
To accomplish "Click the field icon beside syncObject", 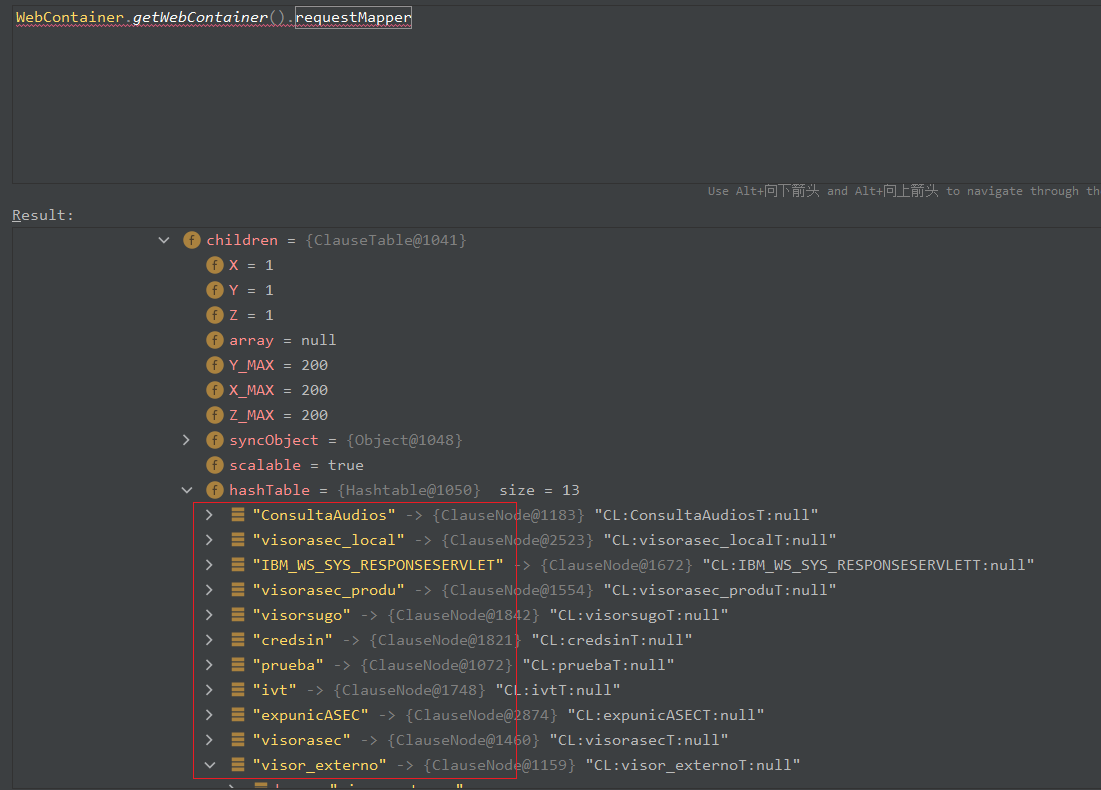I will tap(215, 440).
